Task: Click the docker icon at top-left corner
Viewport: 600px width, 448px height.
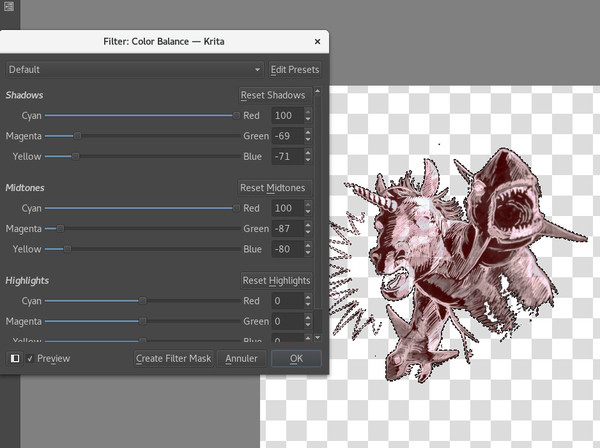Action: 9,6
